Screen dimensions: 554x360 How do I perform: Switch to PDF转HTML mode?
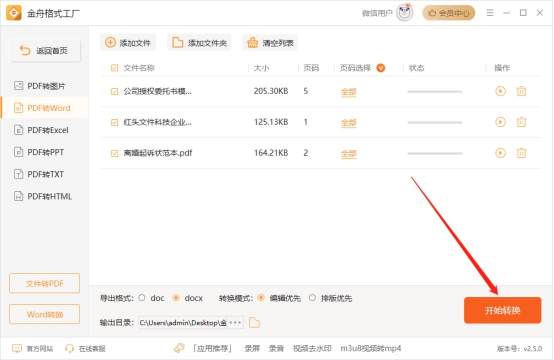(x=45, y=196)
